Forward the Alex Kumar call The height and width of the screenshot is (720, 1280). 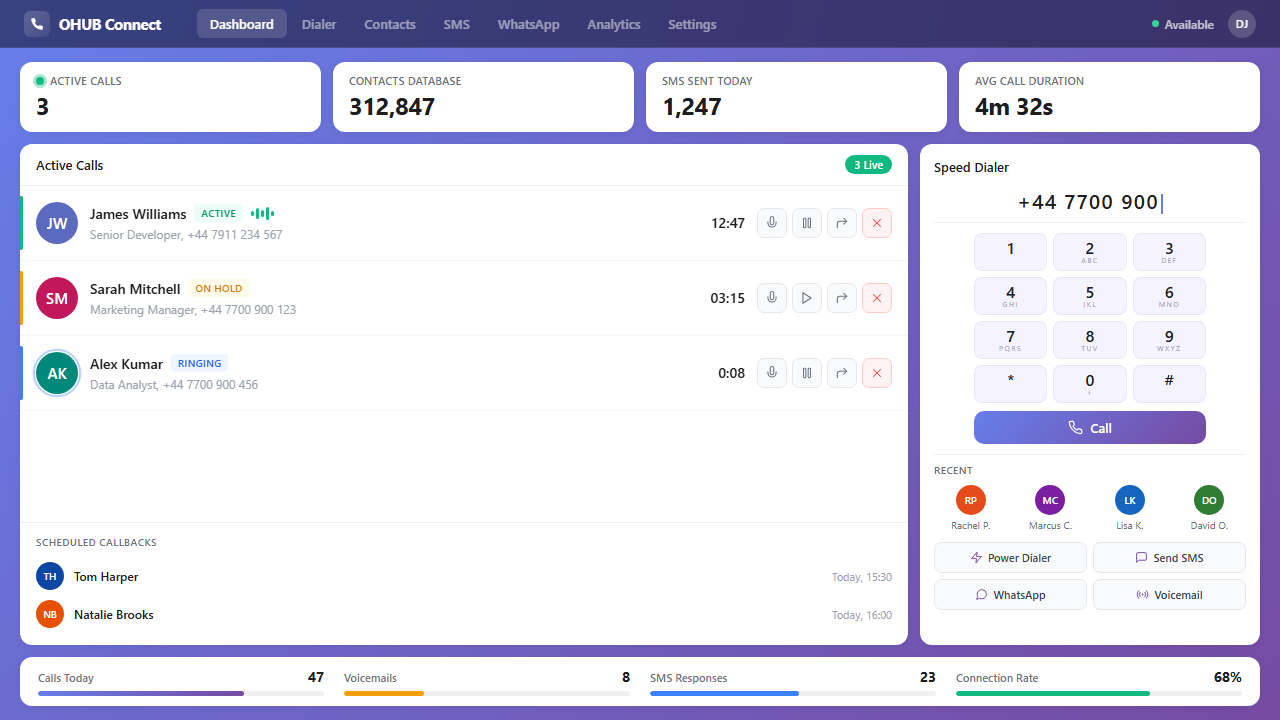pyautogui.click(x=842, y=373)
